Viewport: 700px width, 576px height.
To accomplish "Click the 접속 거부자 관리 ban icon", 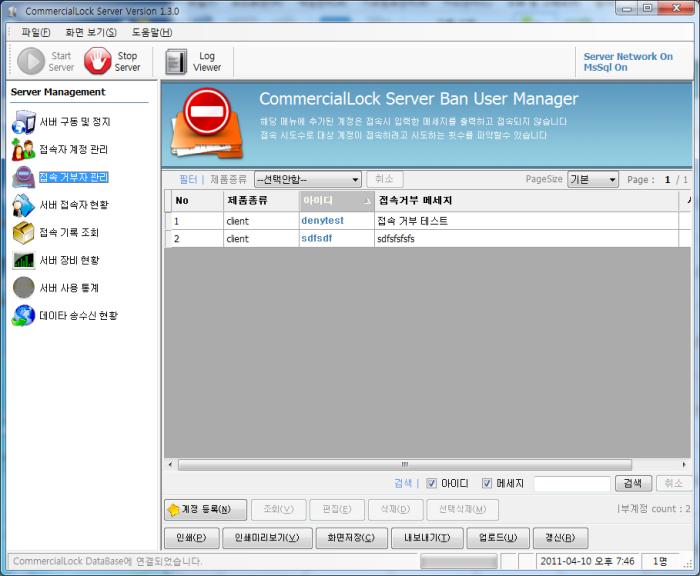I will 24,177.
